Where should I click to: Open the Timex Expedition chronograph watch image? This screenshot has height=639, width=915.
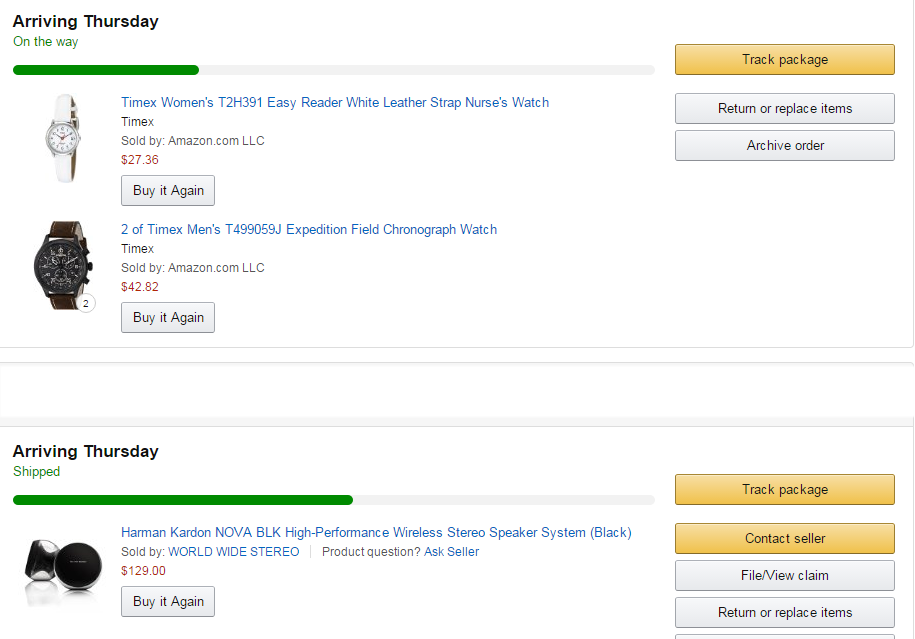(x=63, y=266)
